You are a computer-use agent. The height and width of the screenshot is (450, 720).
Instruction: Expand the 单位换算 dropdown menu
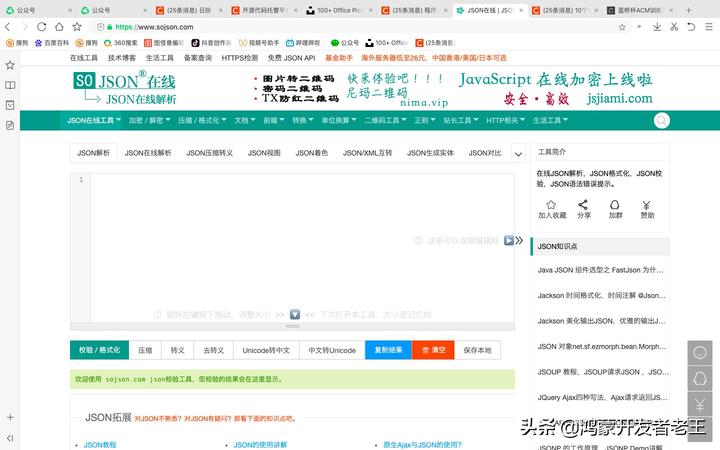[339, 120]
